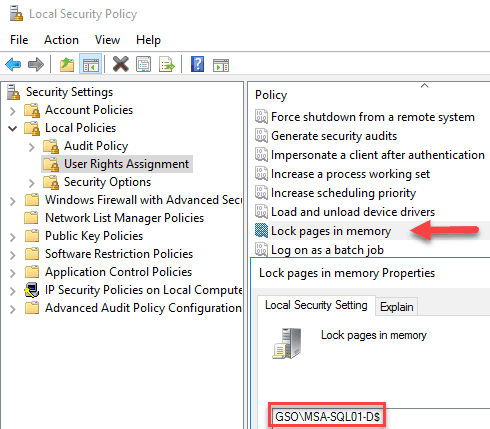Select the Lock pages in memory policy

331,231
